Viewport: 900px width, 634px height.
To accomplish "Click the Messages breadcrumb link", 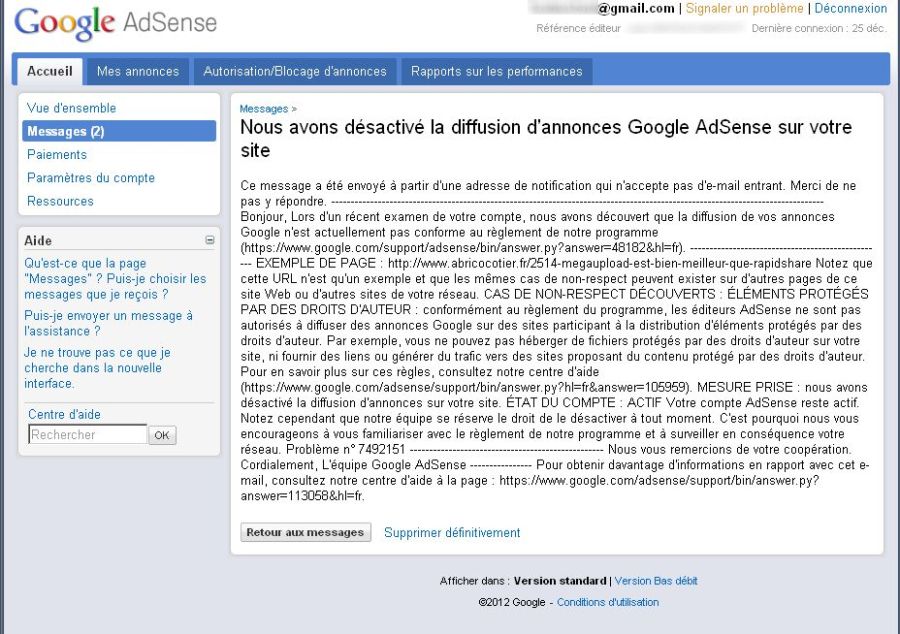I will (x=264, y=109).
